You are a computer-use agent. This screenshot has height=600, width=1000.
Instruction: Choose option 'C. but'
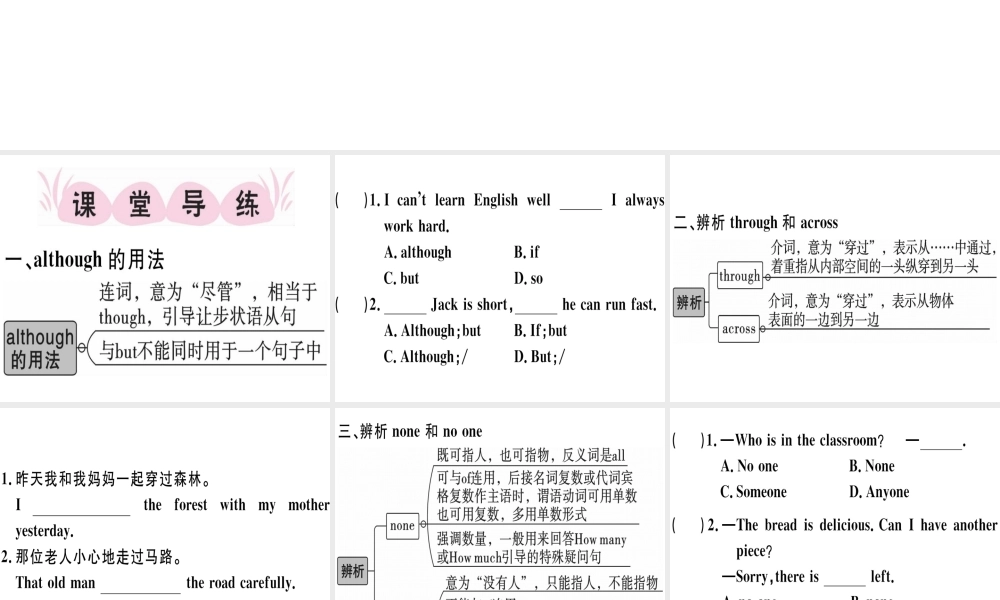point(401,278)
